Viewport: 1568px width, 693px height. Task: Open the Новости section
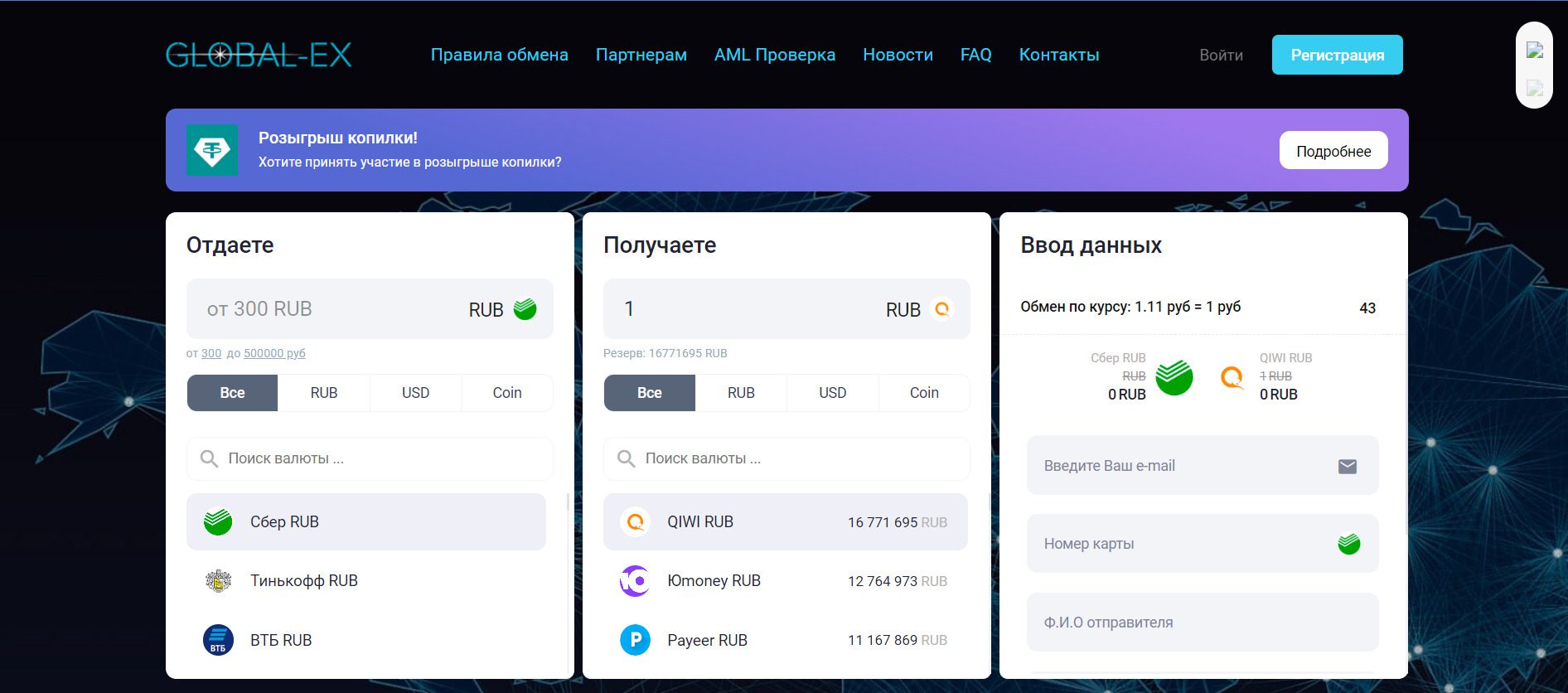coord(898,55)
